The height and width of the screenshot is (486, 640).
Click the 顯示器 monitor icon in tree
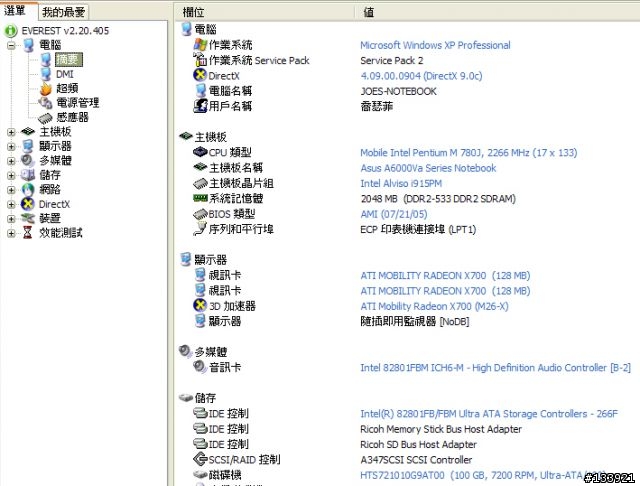(28, 146)
